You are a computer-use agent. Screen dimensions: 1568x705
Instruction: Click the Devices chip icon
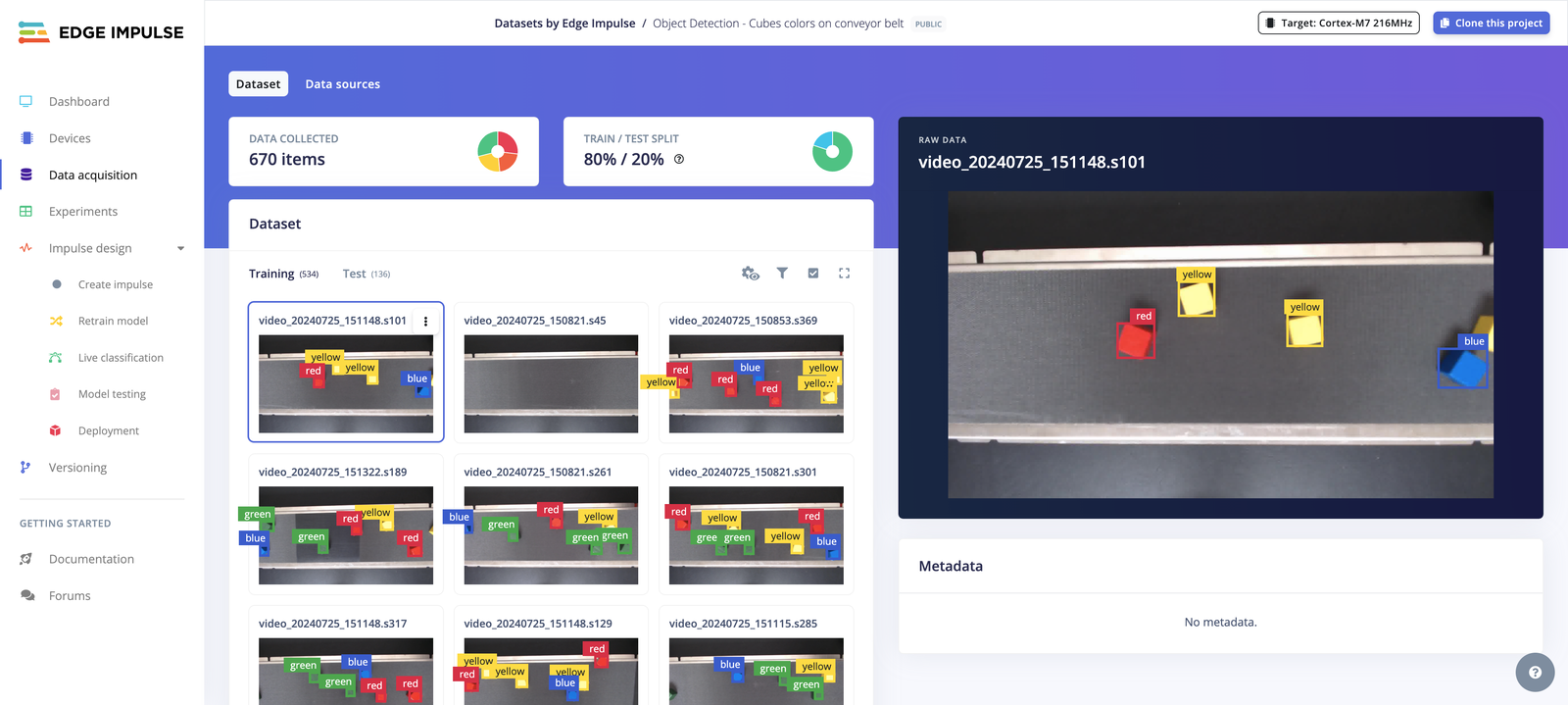(x=26, y=138)
